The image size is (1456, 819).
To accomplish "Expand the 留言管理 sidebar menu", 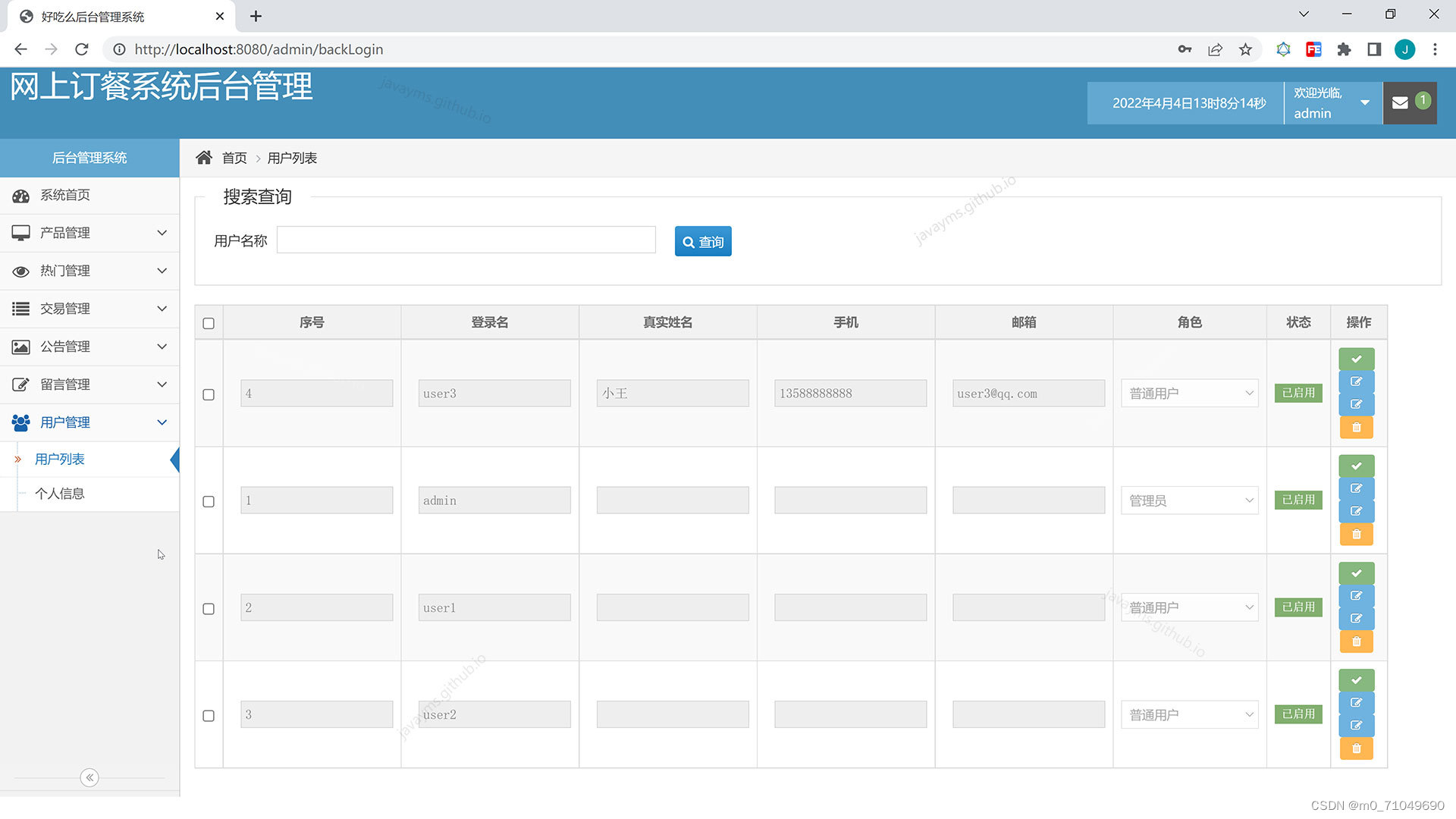I will pos(89,384).
